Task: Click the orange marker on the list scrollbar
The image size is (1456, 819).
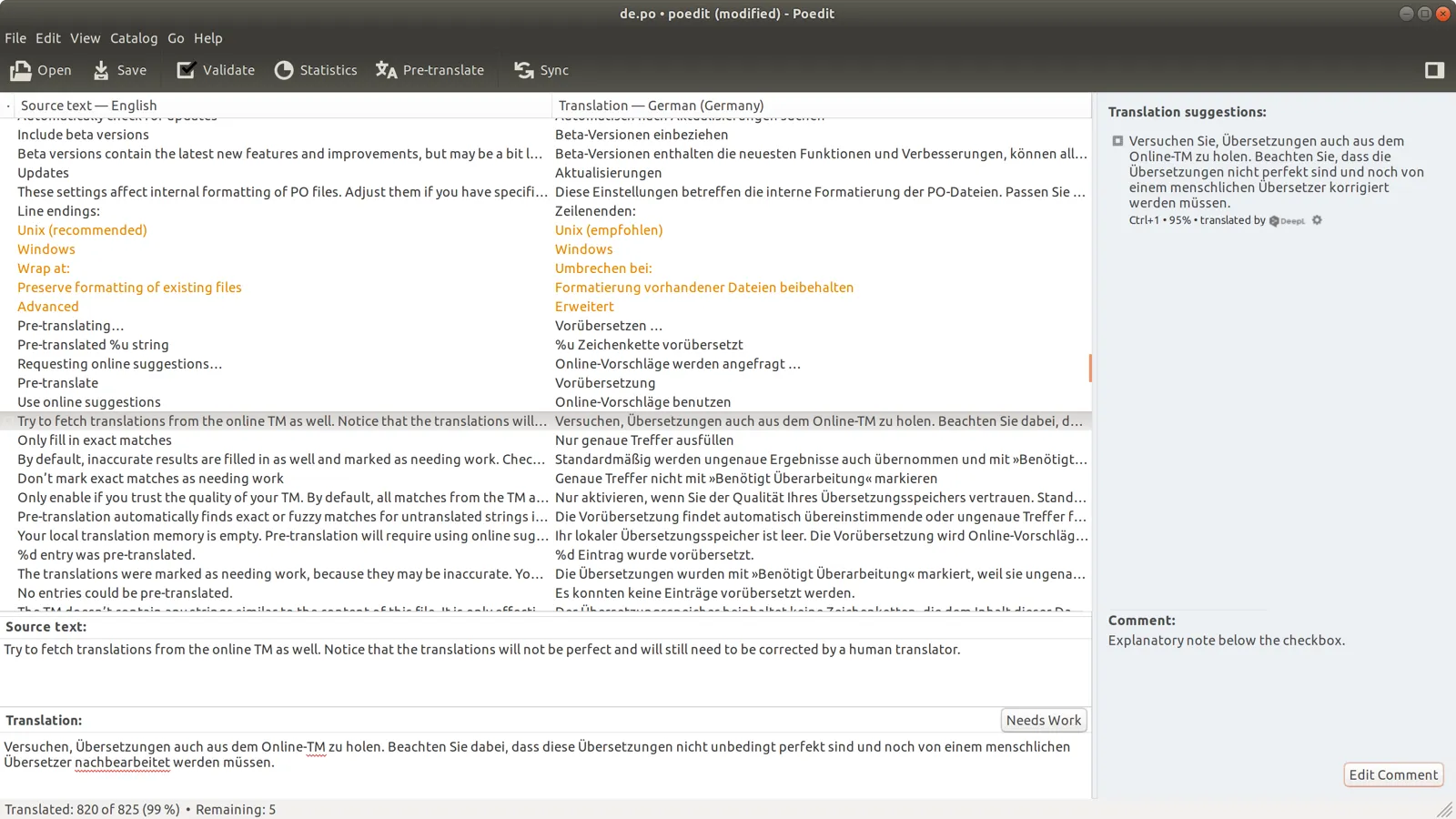Action: pos(1089,368)
